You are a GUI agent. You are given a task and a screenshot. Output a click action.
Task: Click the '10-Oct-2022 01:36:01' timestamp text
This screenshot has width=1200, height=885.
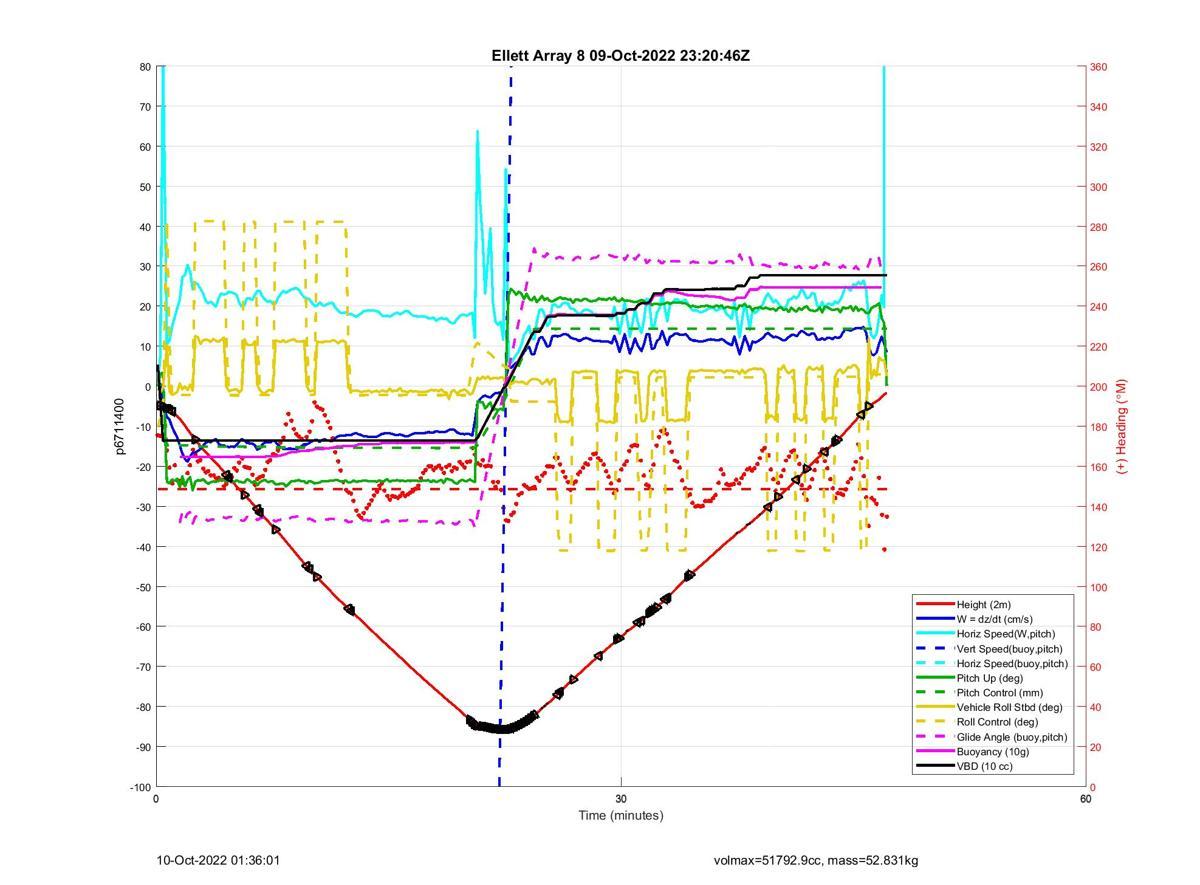(218, 860)
